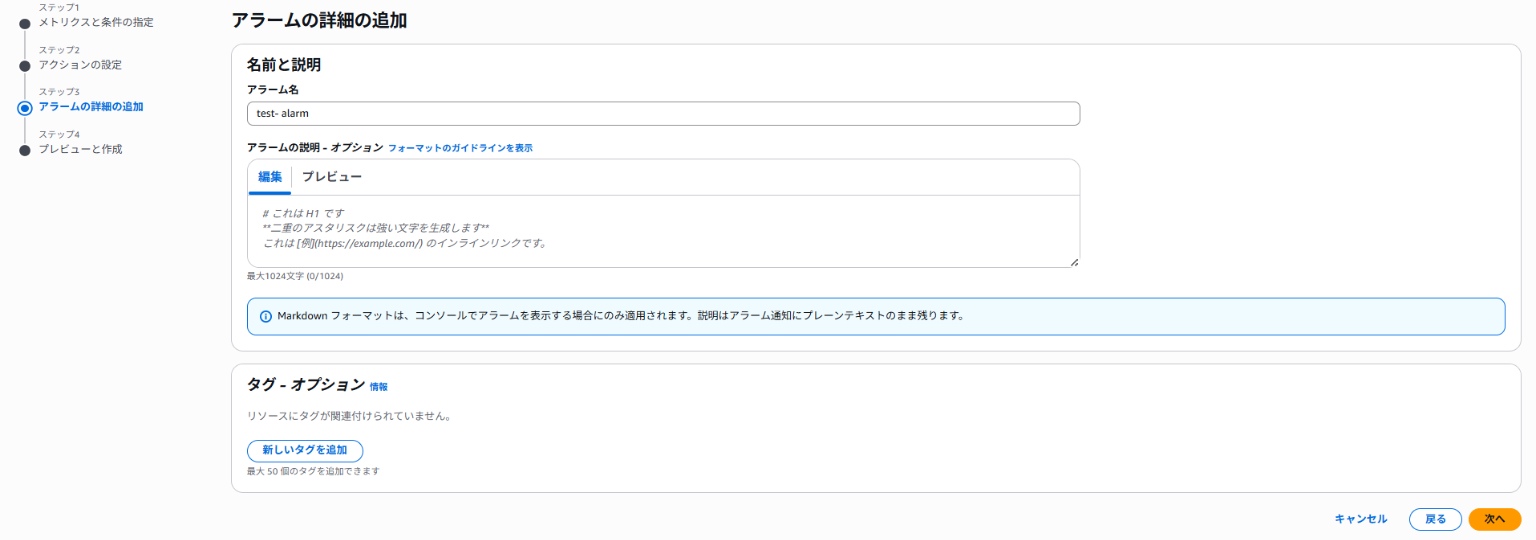Click the description box resize handle
Viewport: 1536px width, 540px height.
pos(1074,262)
